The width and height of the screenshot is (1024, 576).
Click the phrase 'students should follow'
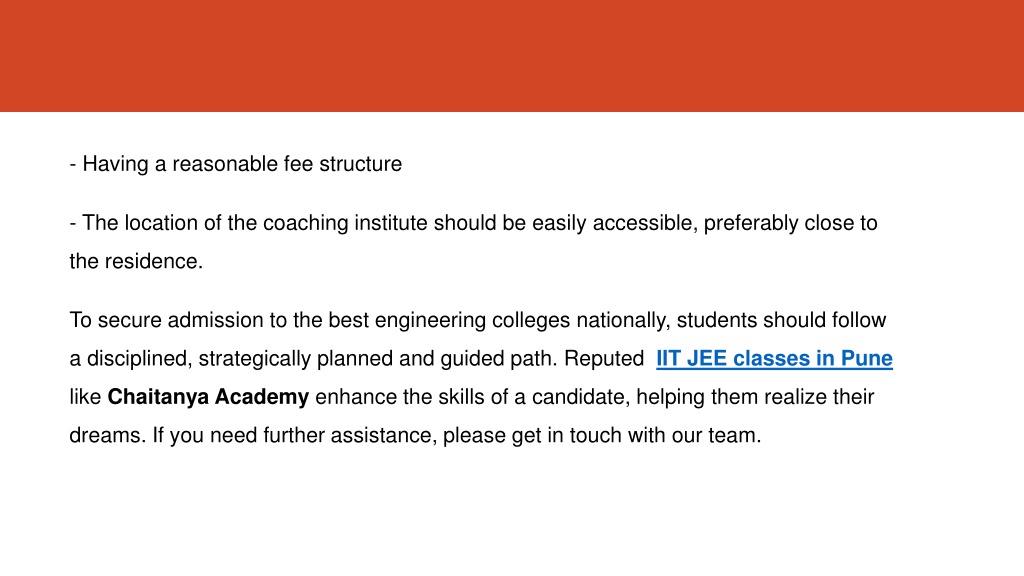pos(781,321)
